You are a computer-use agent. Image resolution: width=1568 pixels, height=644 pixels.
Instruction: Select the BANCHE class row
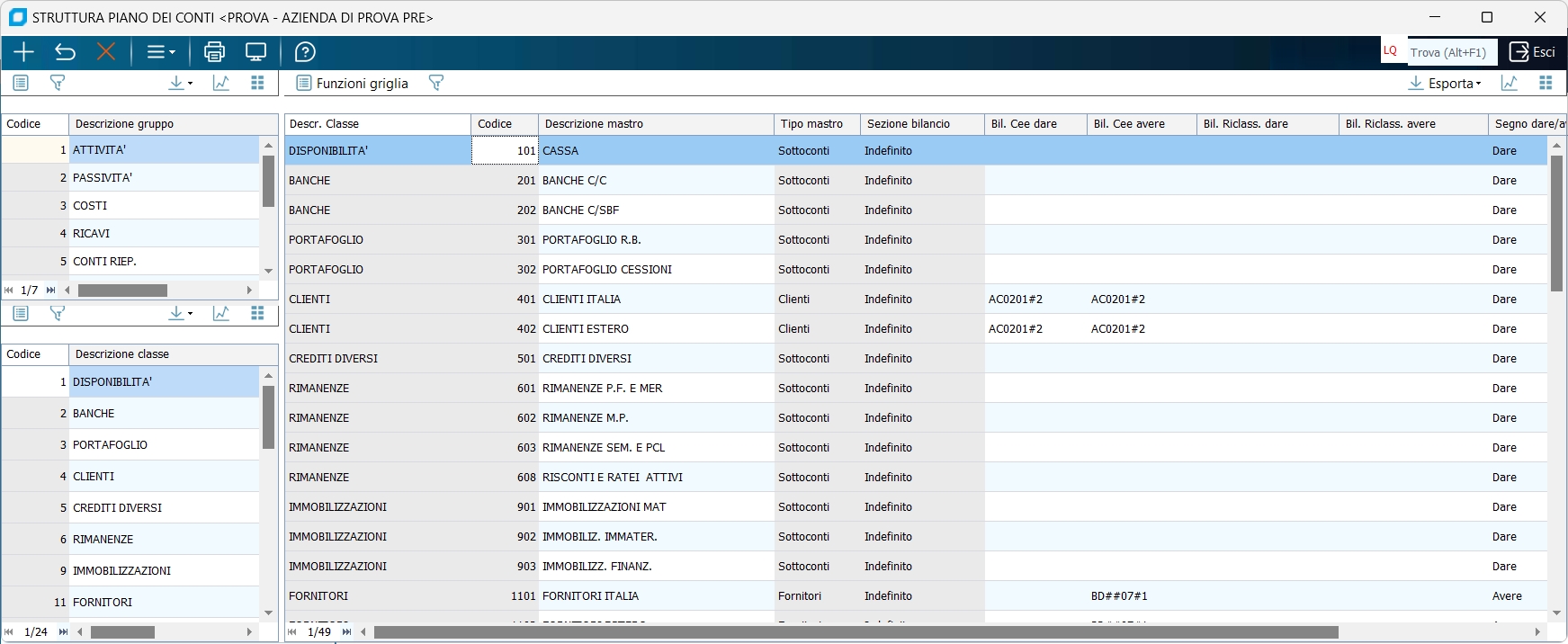tap(94, 413)
